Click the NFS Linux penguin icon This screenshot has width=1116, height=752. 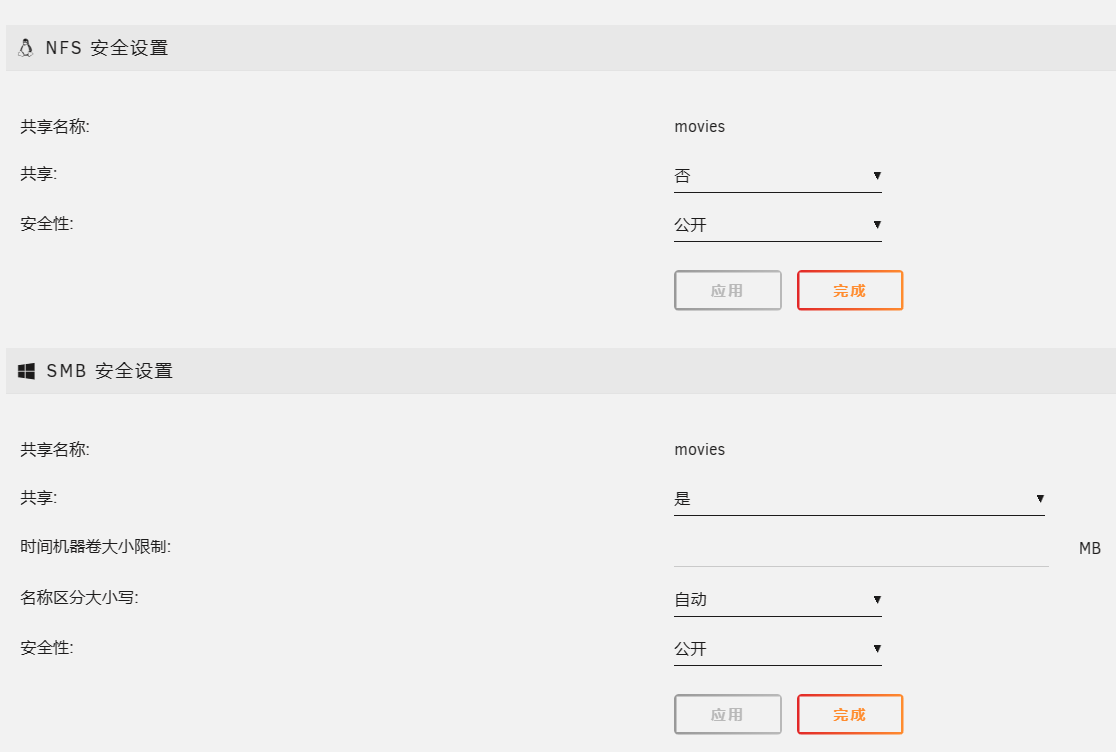pyautogui.click(x=26, y=48)
